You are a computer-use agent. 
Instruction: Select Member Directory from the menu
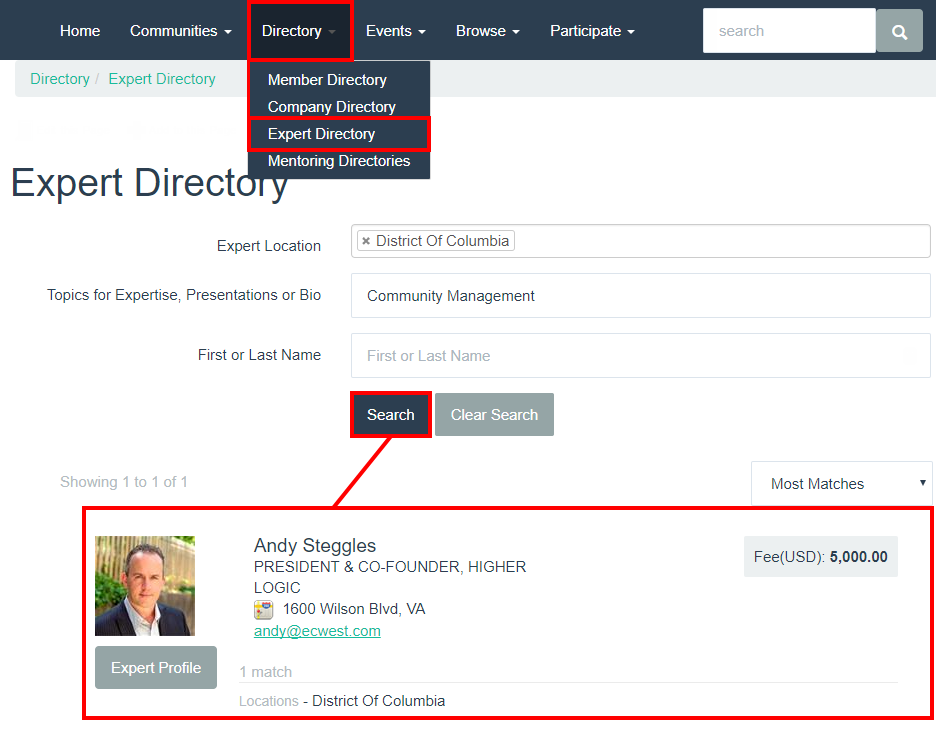pos(327,80)
